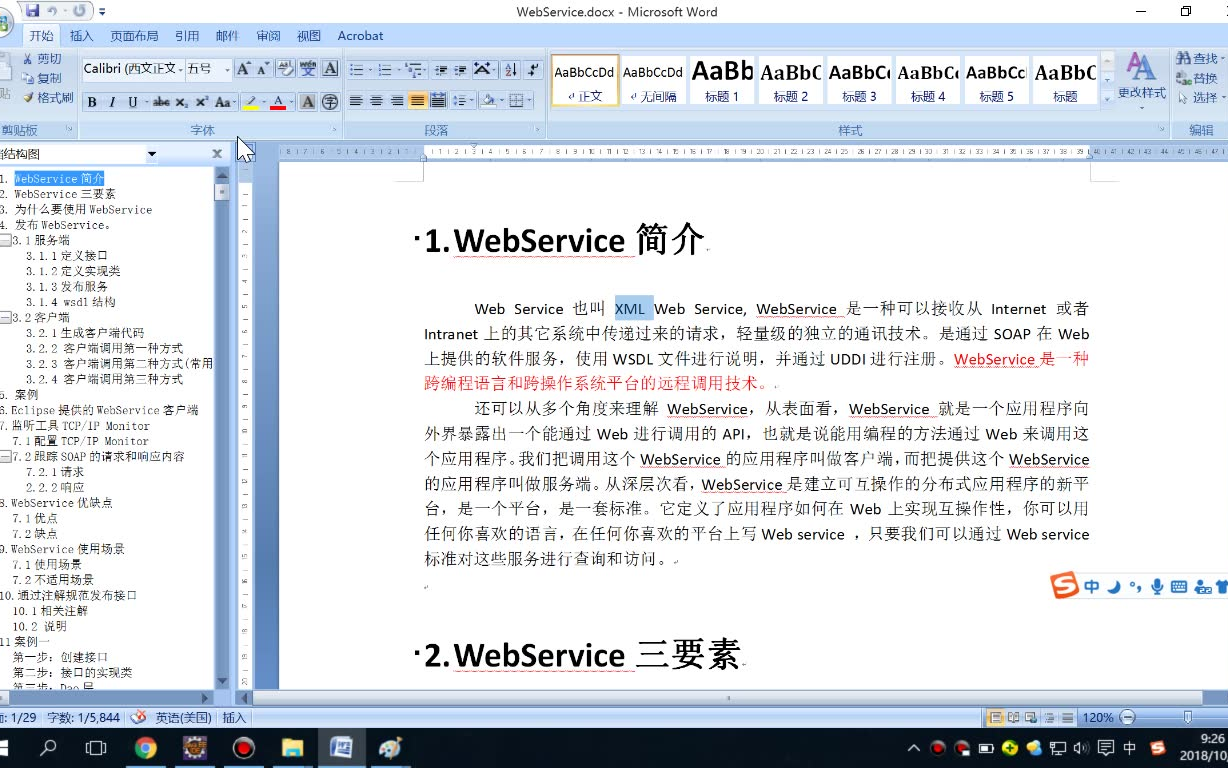Toggle strikethrough formatting
Viewport: 1228px width, 768px height.
(x=161, y=101)
